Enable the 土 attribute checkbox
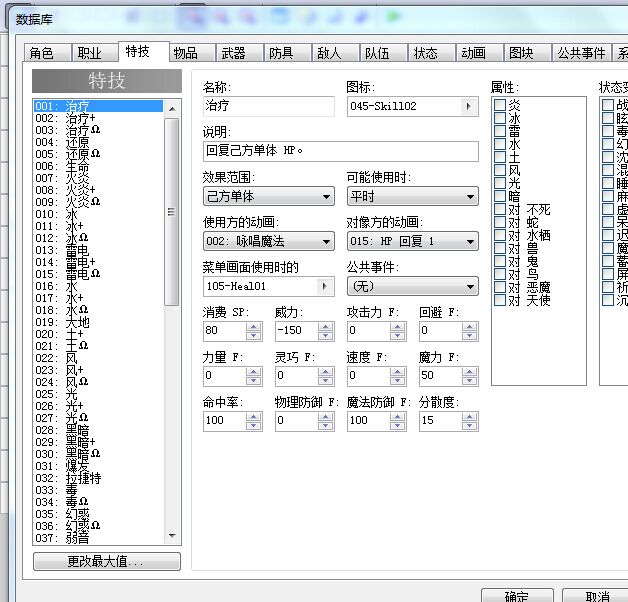The image size is (628, 602). coord(500,157)
